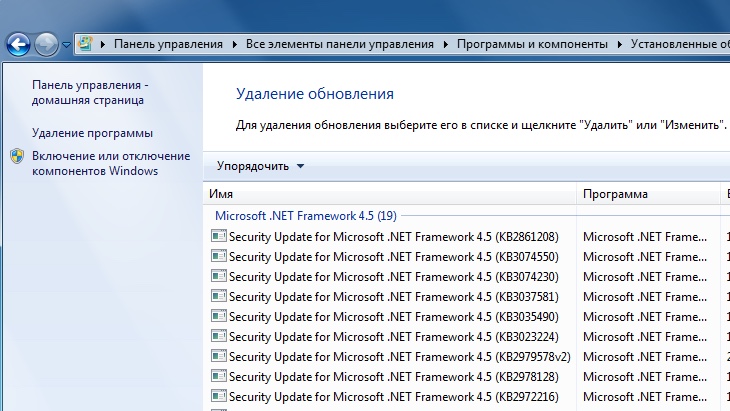
Task: Open "Включение или отключение компонентов Windows" link
Action: [x=110, y=163]
